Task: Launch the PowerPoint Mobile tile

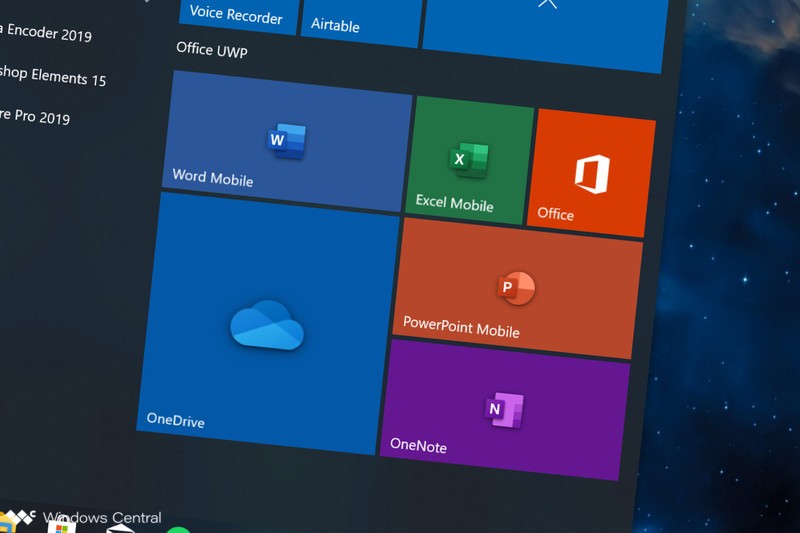Action: (517, 289)
